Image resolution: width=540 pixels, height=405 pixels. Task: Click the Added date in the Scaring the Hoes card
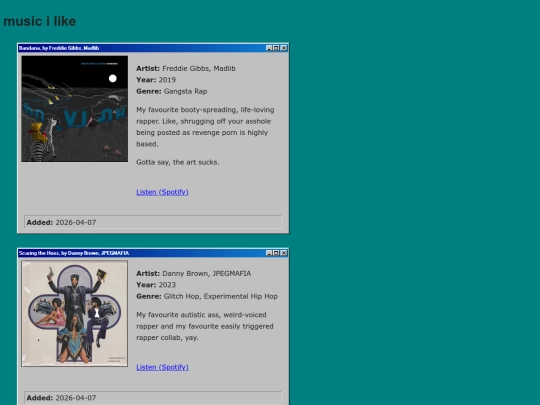75,398
